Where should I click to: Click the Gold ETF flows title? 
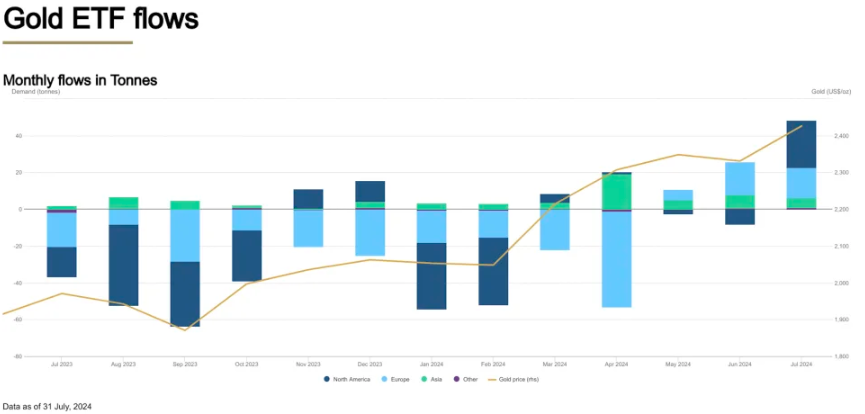tap(100, 18)
